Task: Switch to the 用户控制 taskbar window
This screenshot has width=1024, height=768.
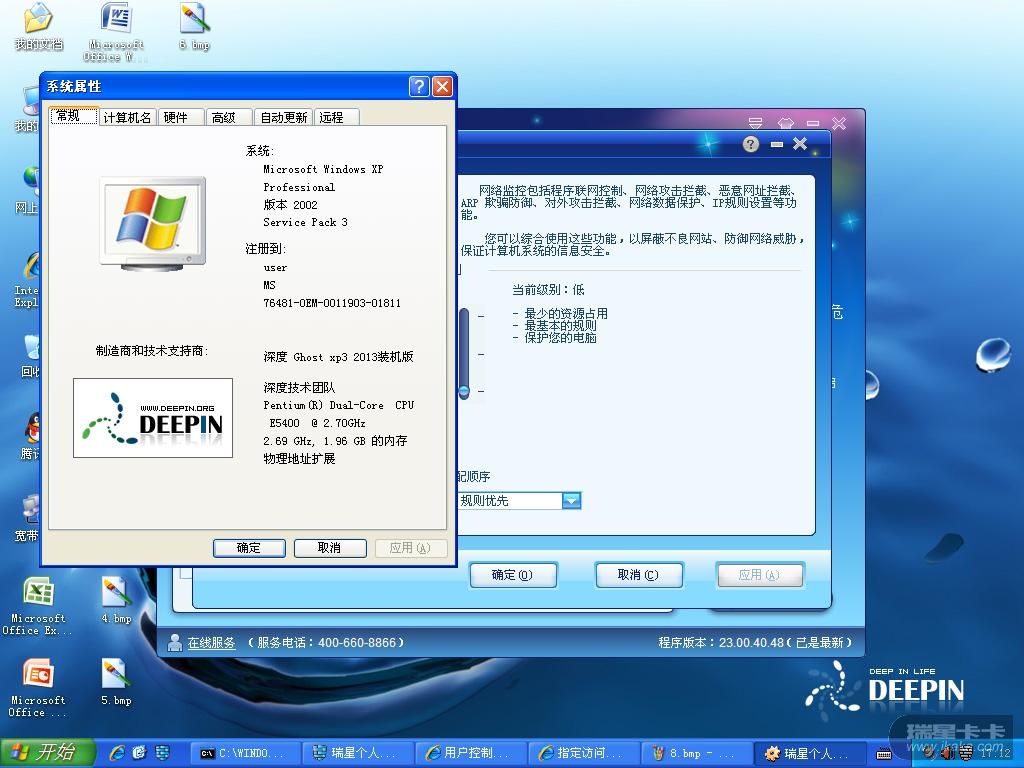Action: pyautogui.click(x=471, y=754)
